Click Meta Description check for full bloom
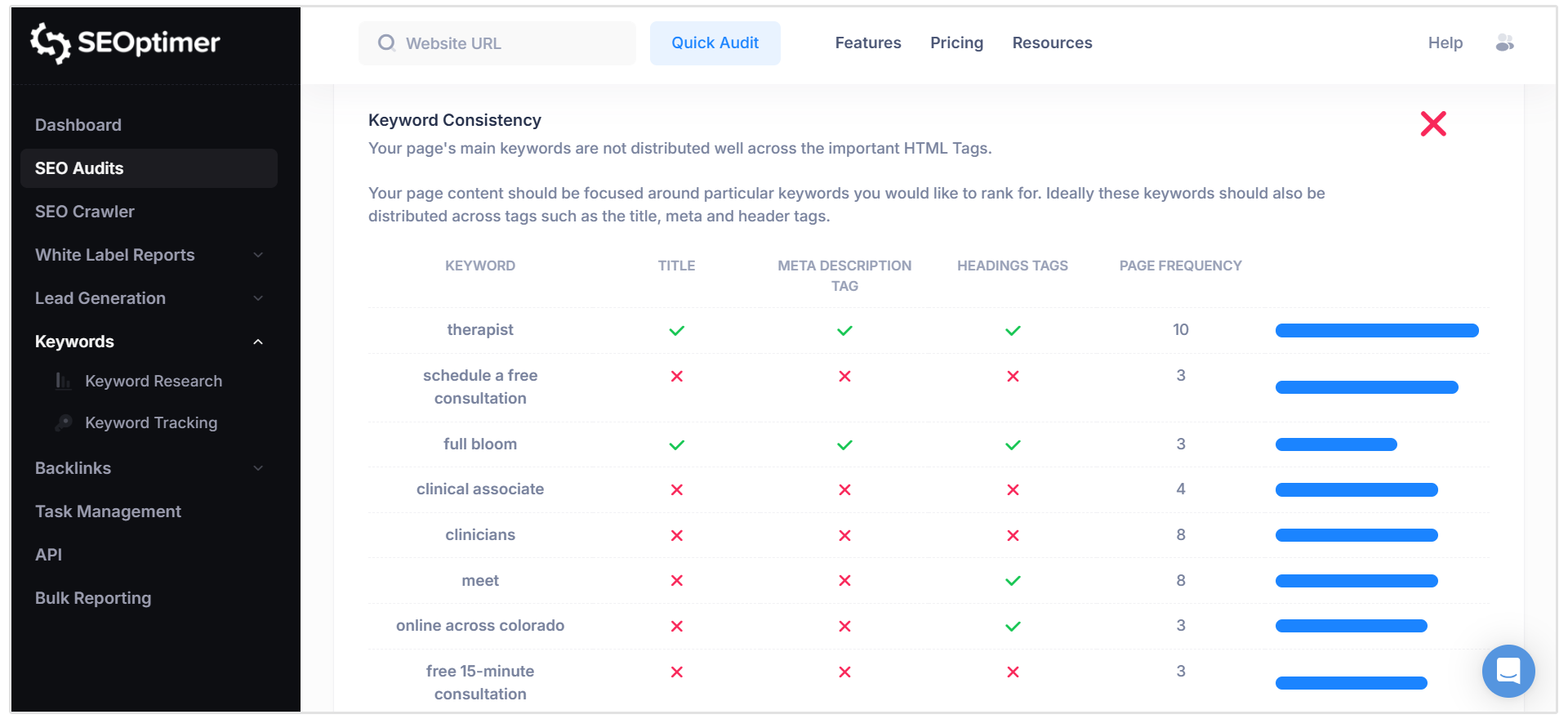The image size is (1568, 719). pyautogui.click(x=844, y=444)
